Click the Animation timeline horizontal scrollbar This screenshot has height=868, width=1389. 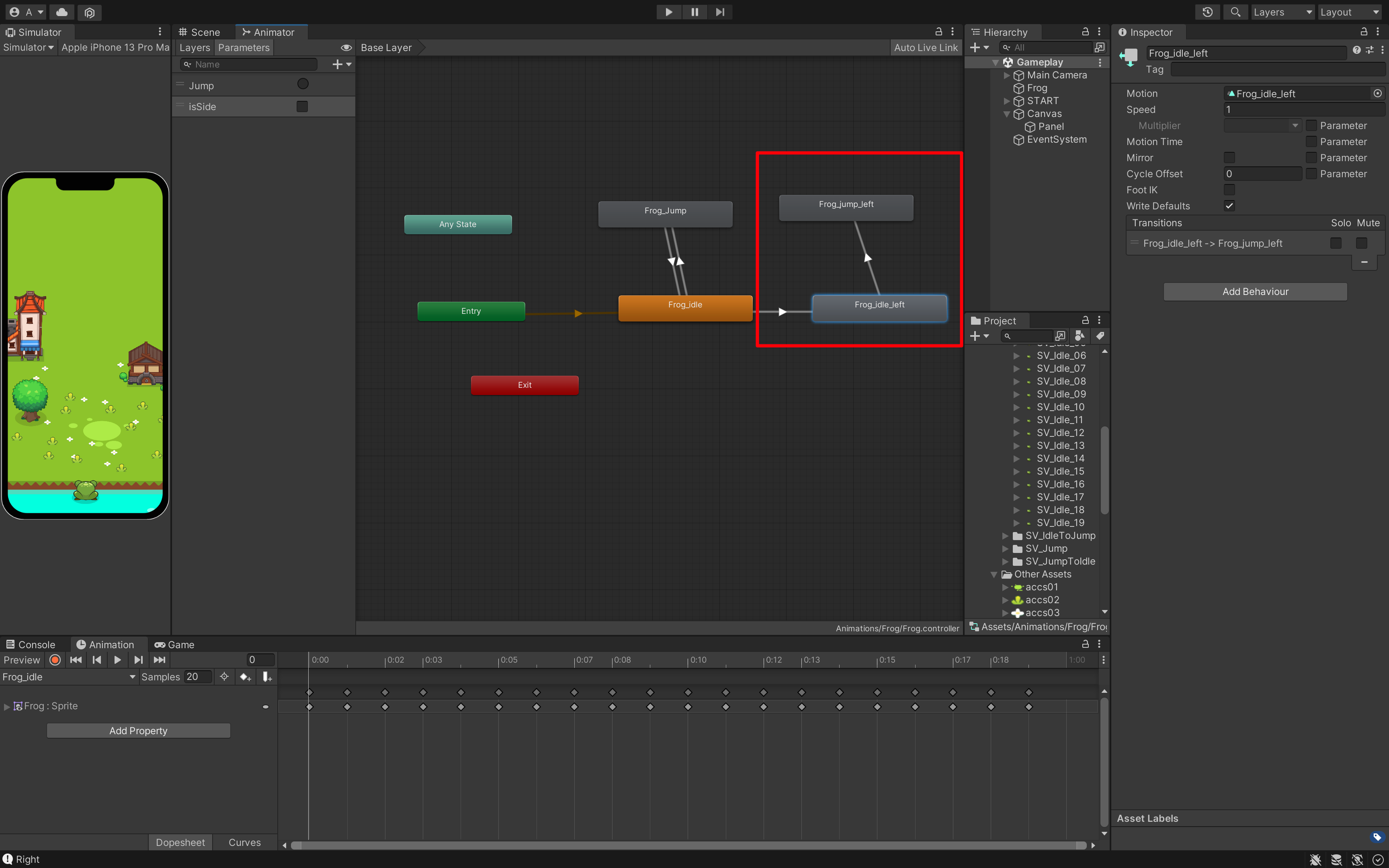[689, 845]
